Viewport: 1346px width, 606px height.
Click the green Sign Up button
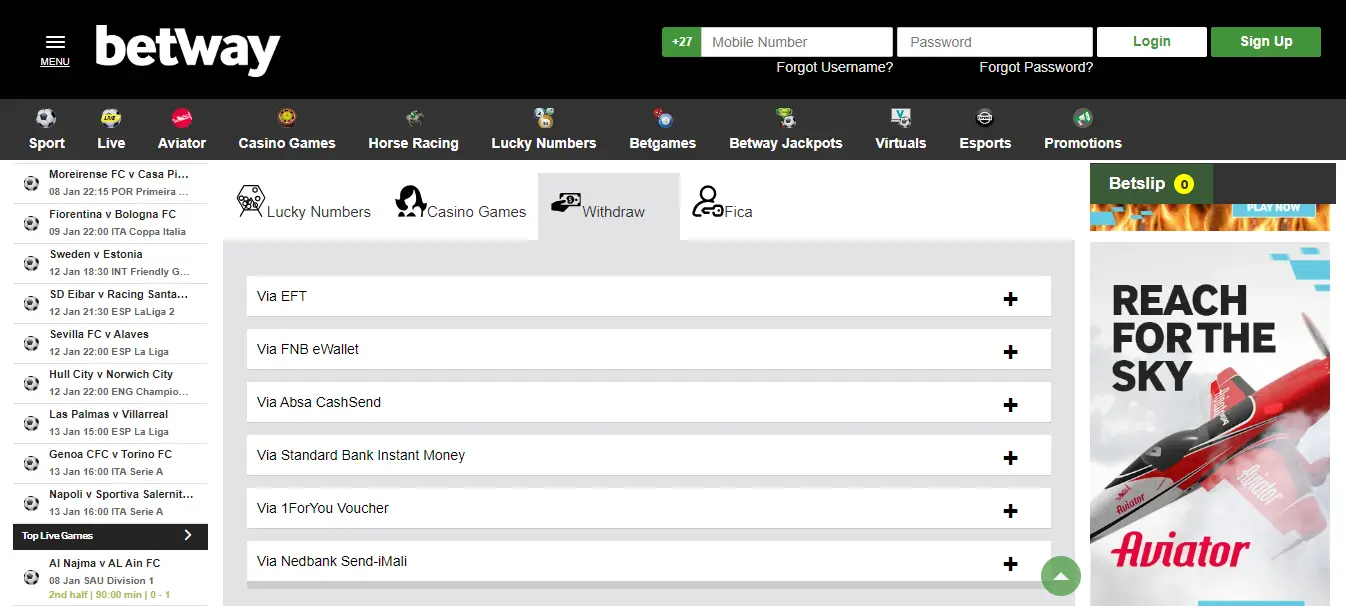(x=1265, y=42)
